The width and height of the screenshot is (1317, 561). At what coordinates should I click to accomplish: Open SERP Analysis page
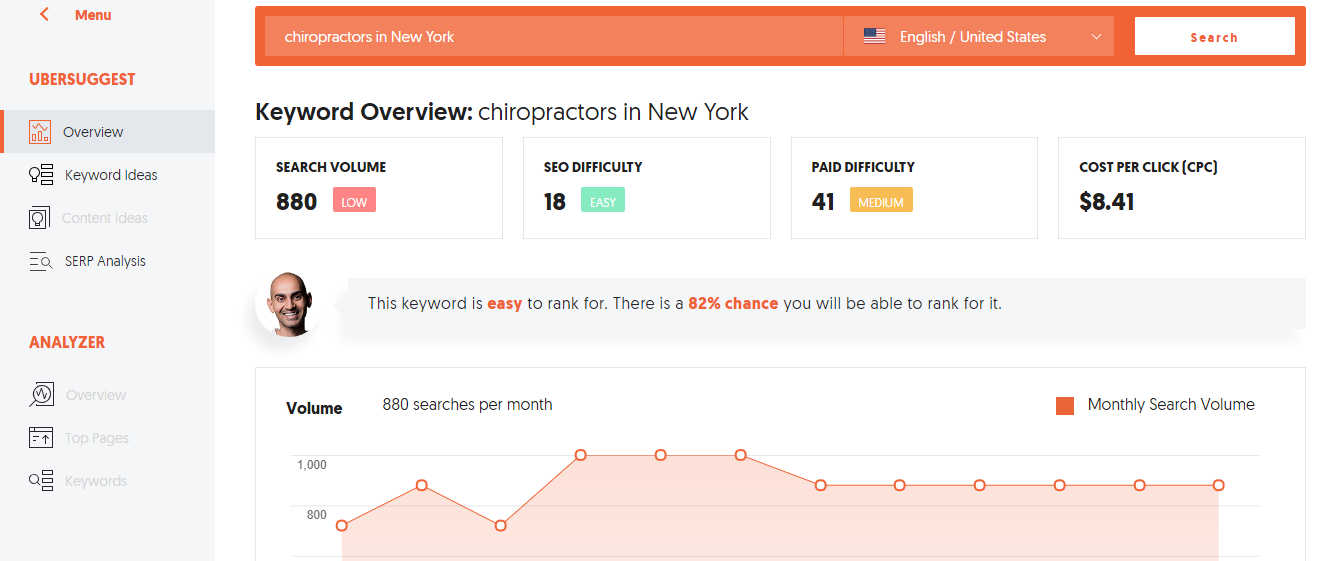(107, 261)
